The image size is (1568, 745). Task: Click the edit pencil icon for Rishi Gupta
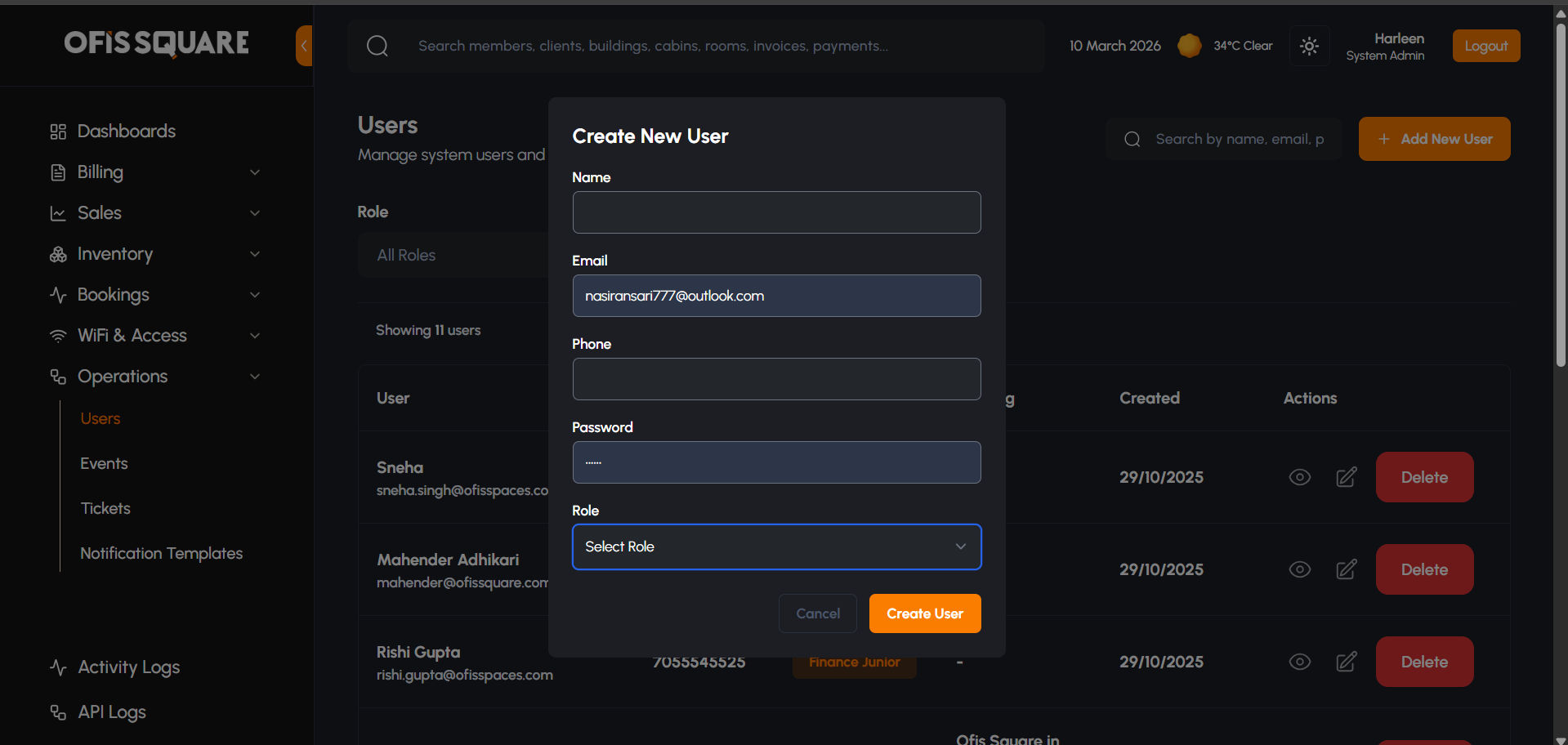click(x=1346, y=662)
